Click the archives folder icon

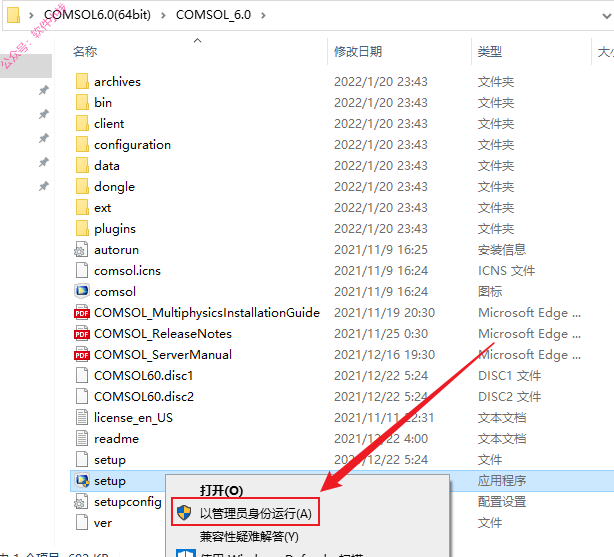tap(82, 81)
